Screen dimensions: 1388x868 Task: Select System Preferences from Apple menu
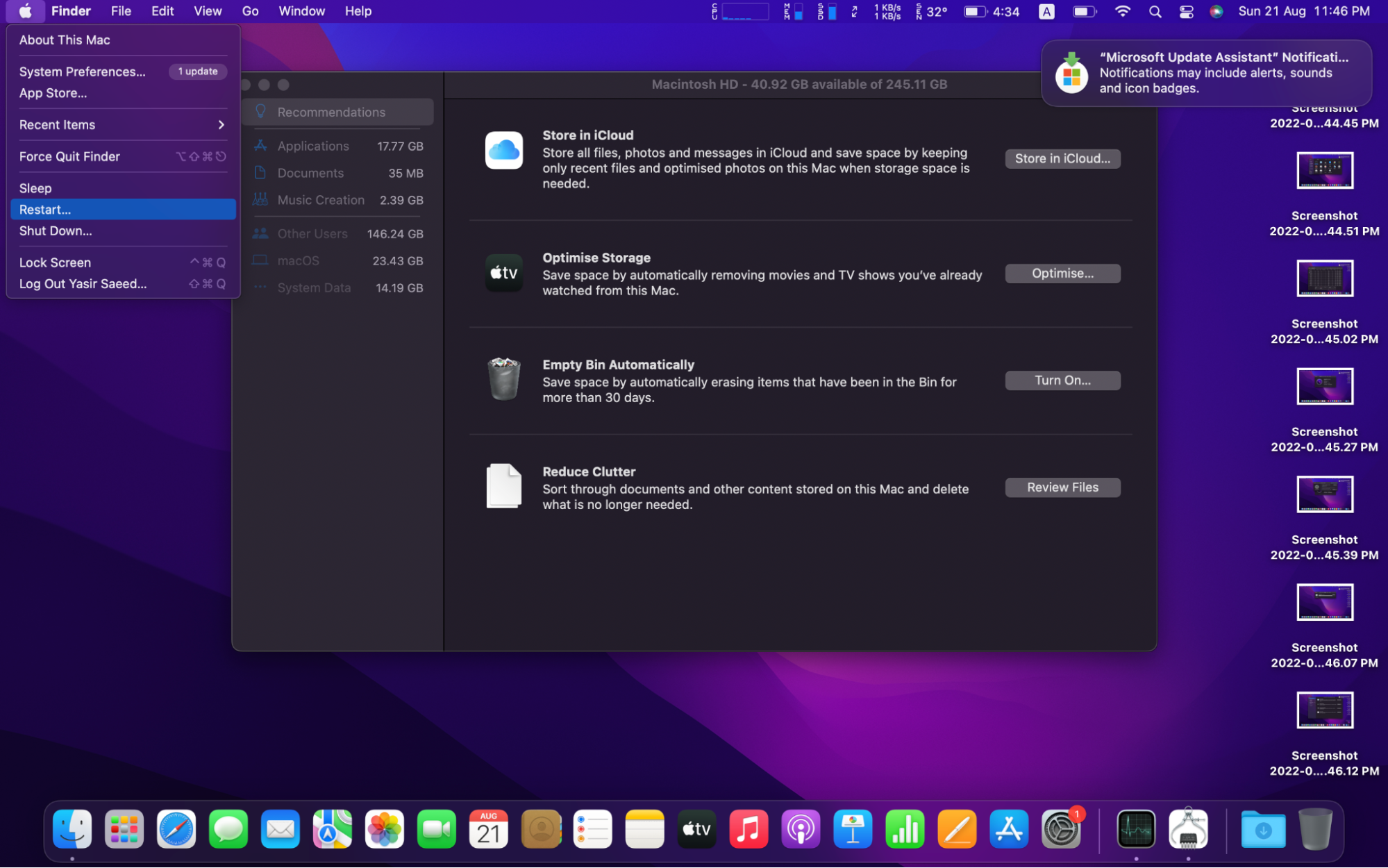(x=123, y=72)
